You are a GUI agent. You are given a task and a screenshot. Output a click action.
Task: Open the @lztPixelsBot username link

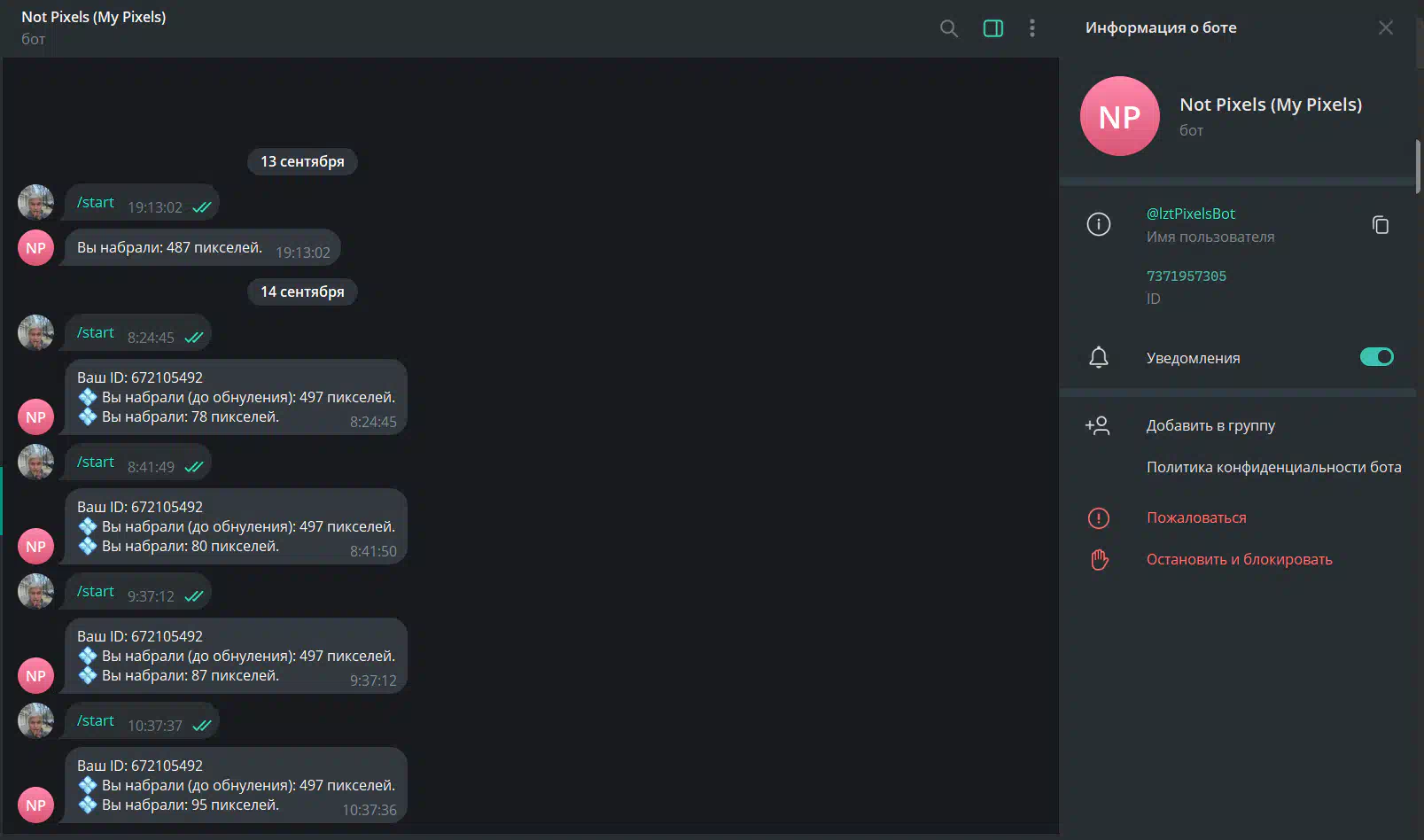[x=1190, y=214]
